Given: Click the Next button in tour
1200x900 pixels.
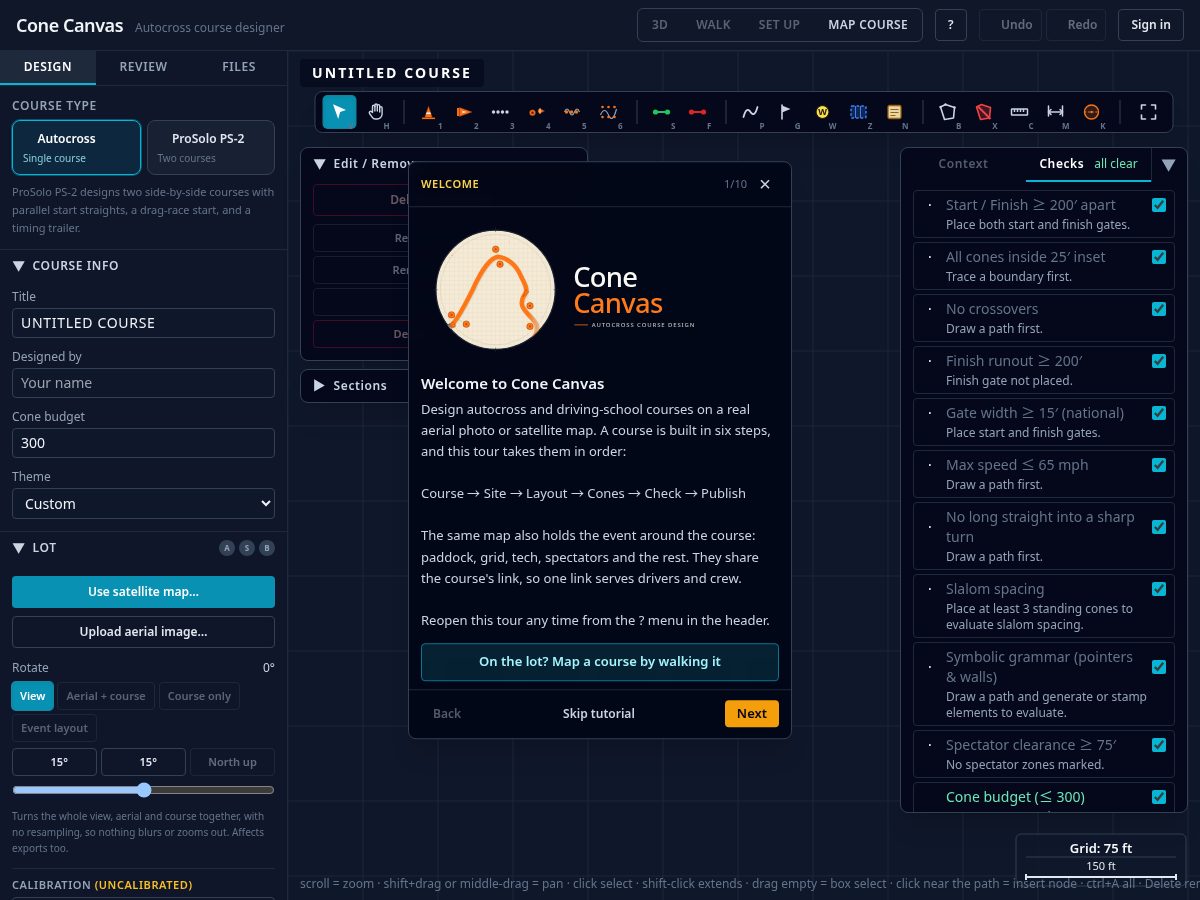Looking at the screenshot, I should click(x=752, y=714).
